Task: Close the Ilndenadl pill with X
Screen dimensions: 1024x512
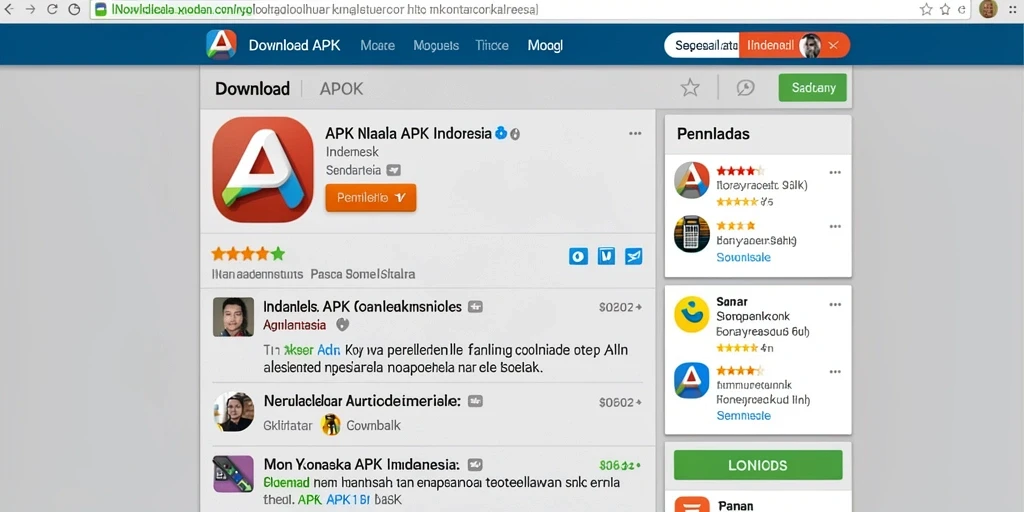Action: pos(833,45)
